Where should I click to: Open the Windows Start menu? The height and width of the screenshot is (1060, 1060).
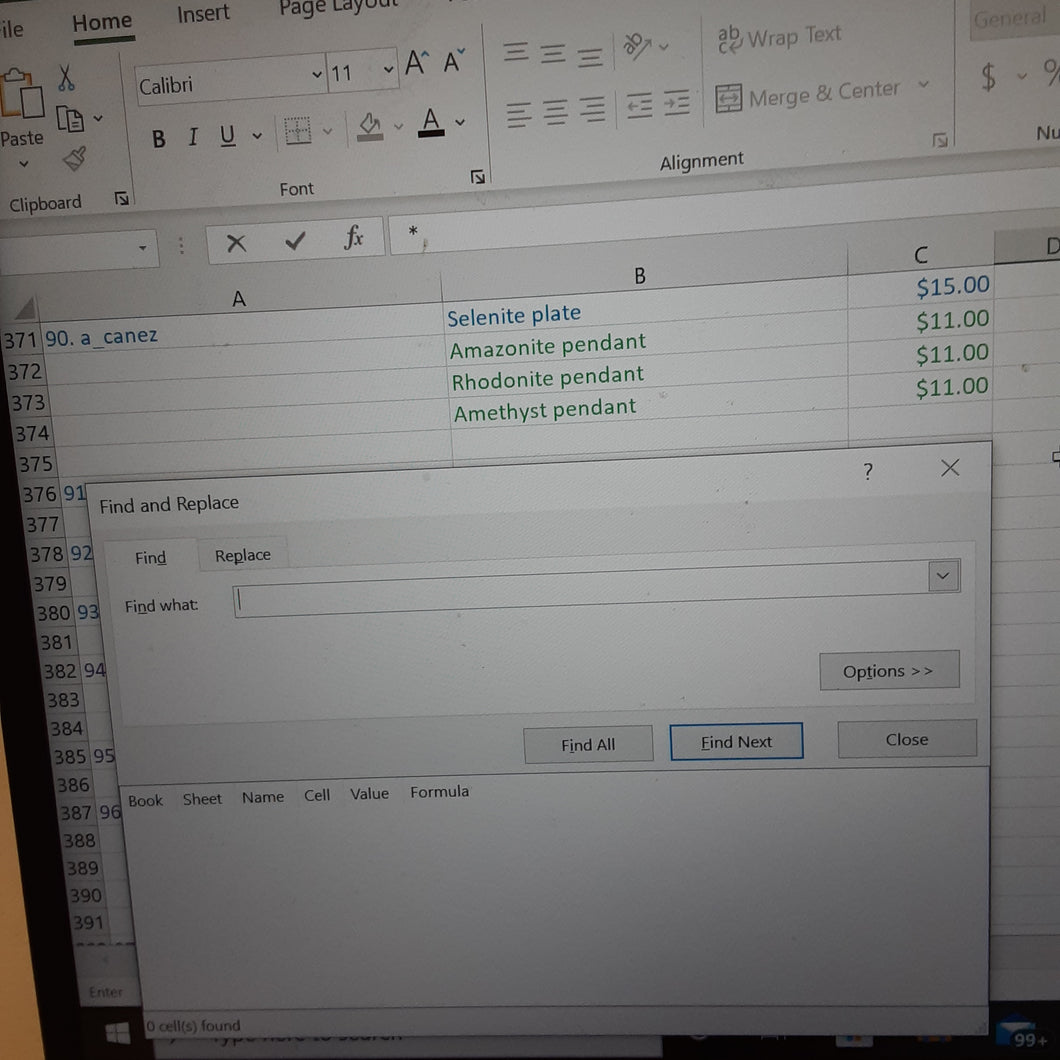click(118, 1033)
